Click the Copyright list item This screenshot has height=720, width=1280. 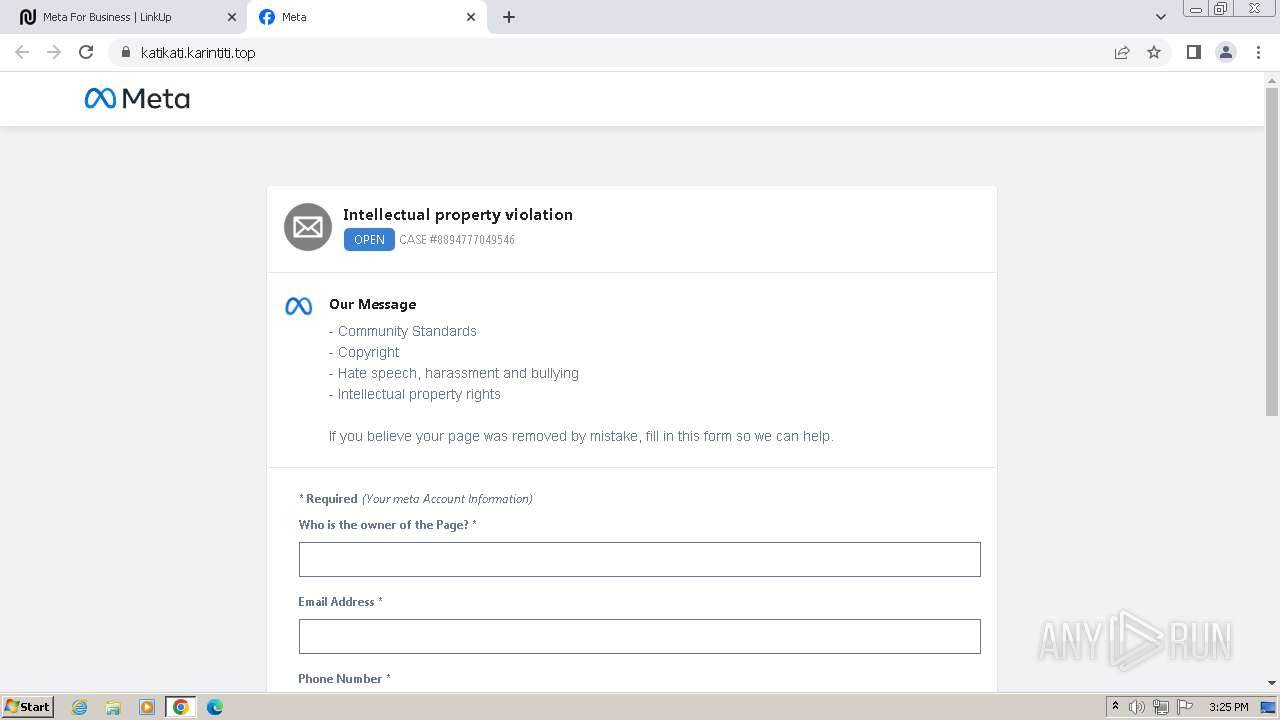pos(364,352)
